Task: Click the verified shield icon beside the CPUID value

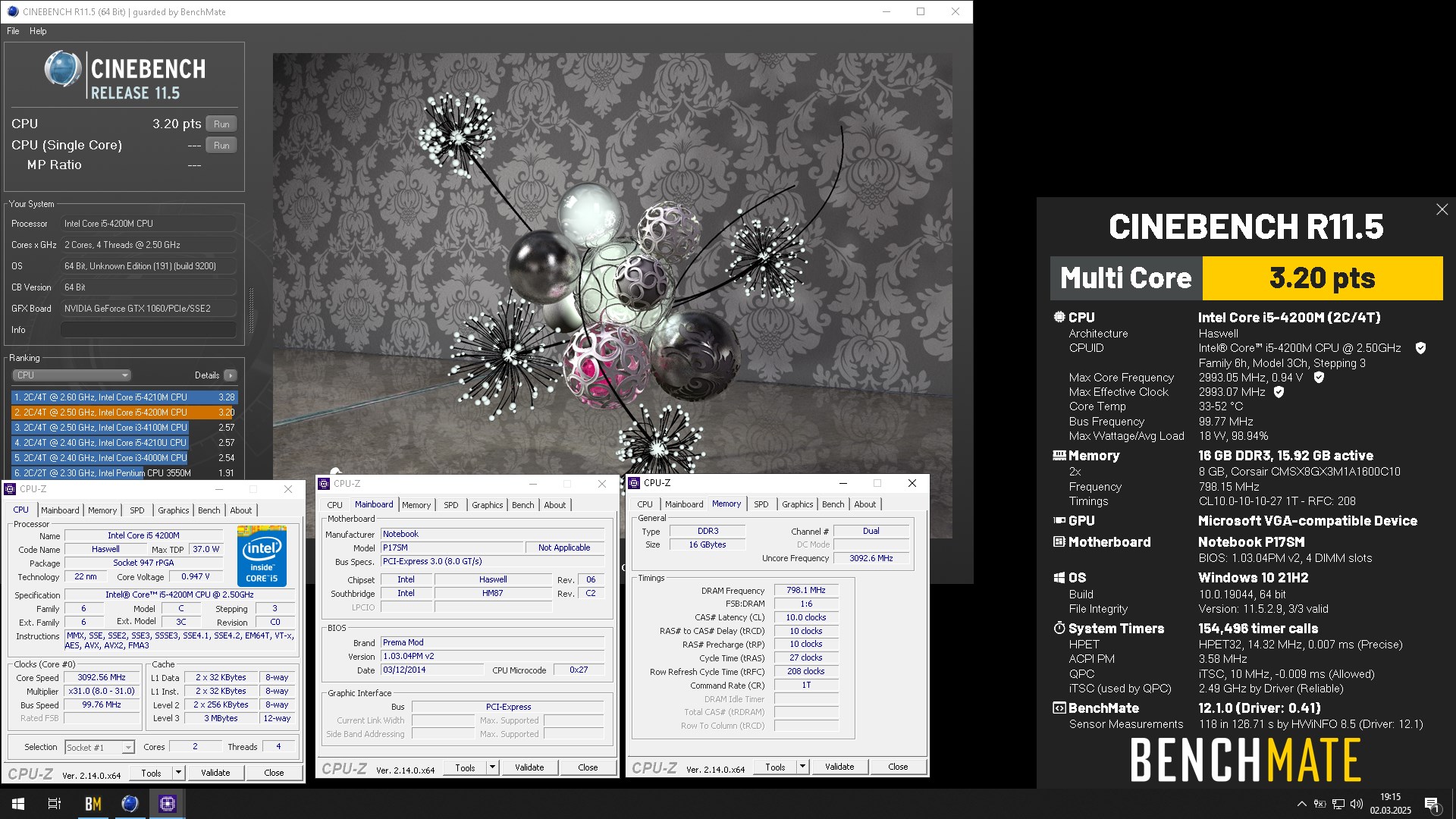Action: 1420,348
